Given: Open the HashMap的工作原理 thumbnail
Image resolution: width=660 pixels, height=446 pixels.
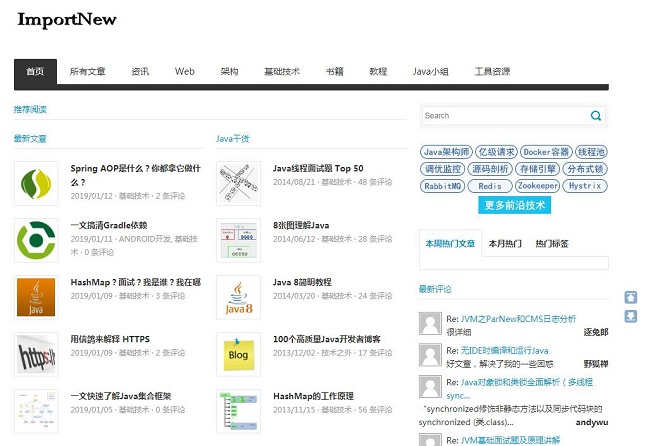Looking at the screenshot, I should (239, 411).
